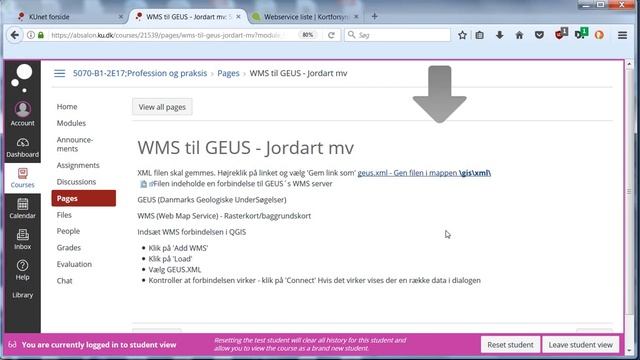Open Grades in course menu

[69, 247]
